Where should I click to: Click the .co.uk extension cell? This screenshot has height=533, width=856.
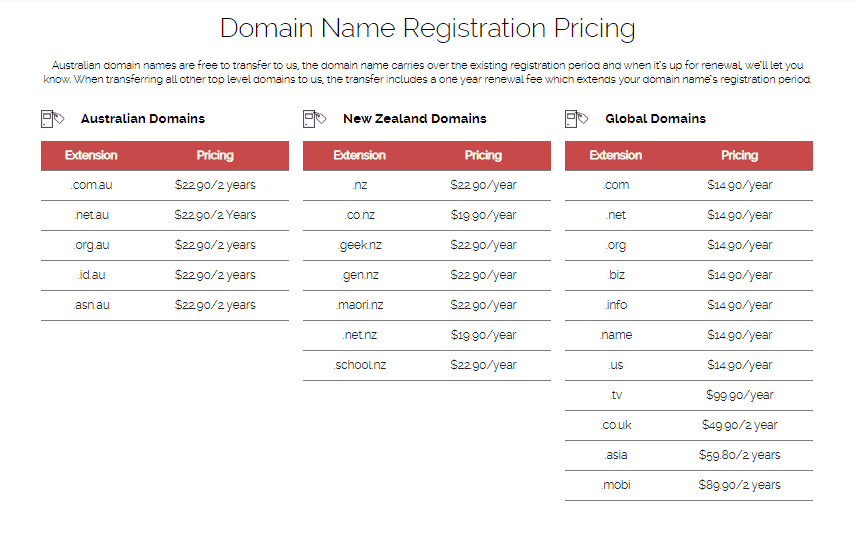616,425
